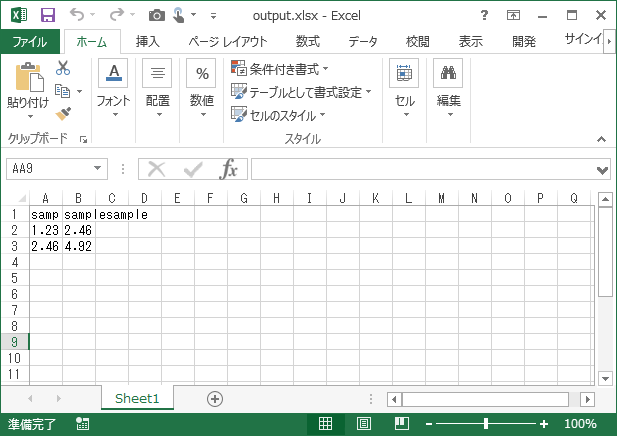Switch to Page Layout view

(364, 424)
